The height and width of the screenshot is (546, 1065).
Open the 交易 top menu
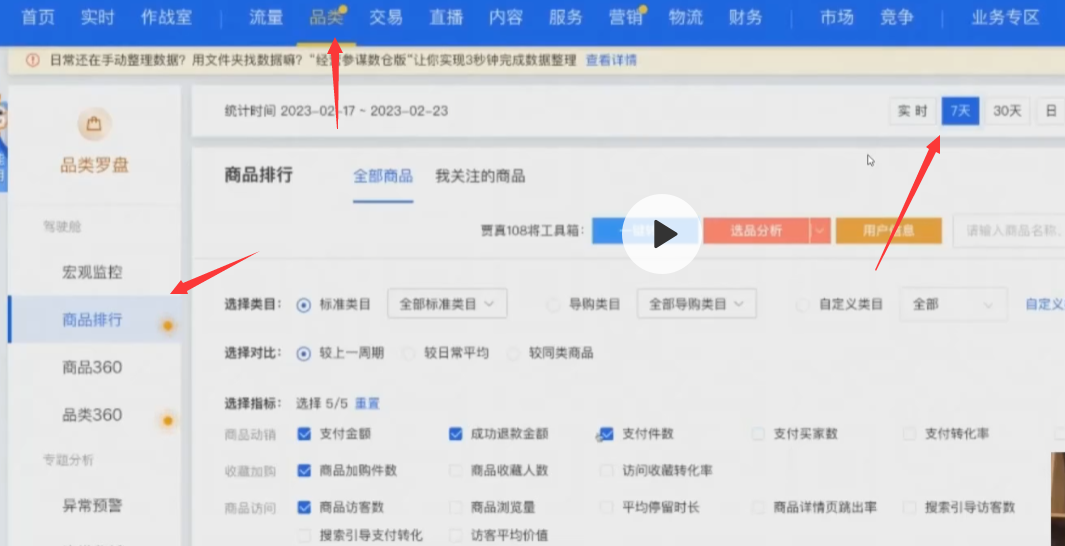click(x=386, y=17)
